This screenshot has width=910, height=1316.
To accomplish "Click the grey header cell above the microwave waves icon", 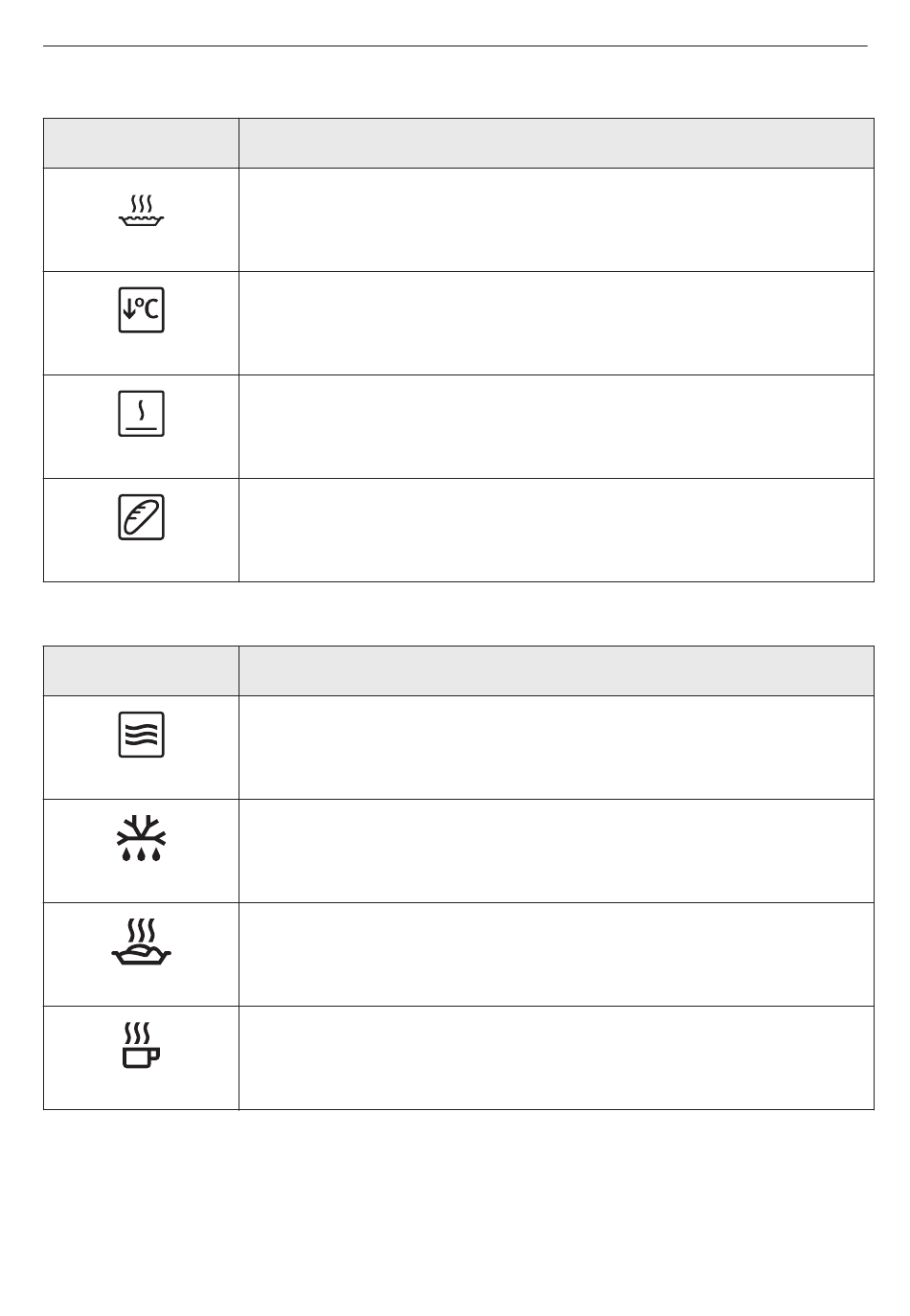I will 141,670.
